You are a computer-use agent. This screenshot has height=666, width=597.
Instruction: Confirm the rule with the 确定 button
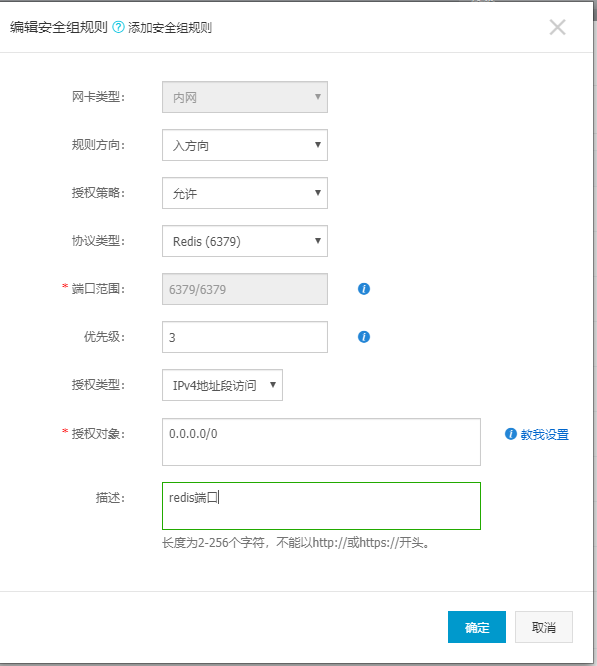point(477,627)
